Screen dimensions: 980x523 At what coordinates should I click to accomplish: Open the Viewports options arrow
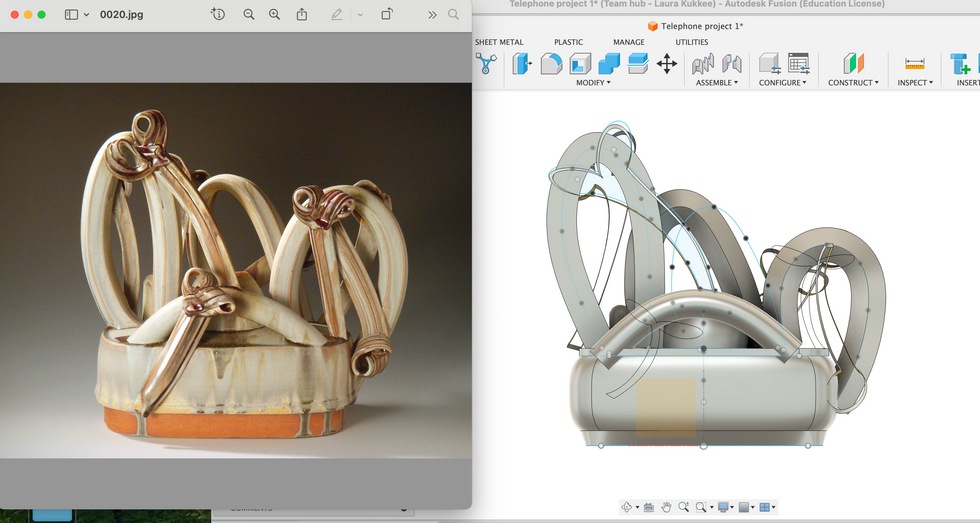coord(774,507)
